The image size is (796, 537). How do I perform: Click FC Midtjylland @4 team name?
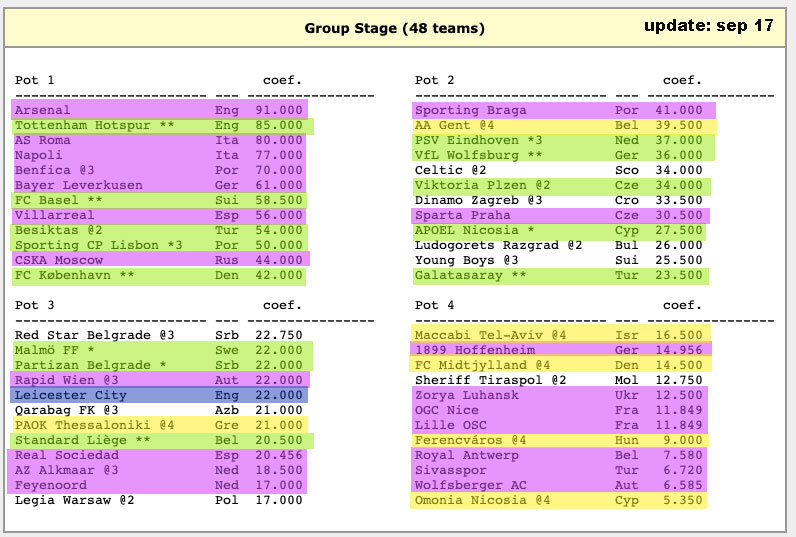coord(483,365)
